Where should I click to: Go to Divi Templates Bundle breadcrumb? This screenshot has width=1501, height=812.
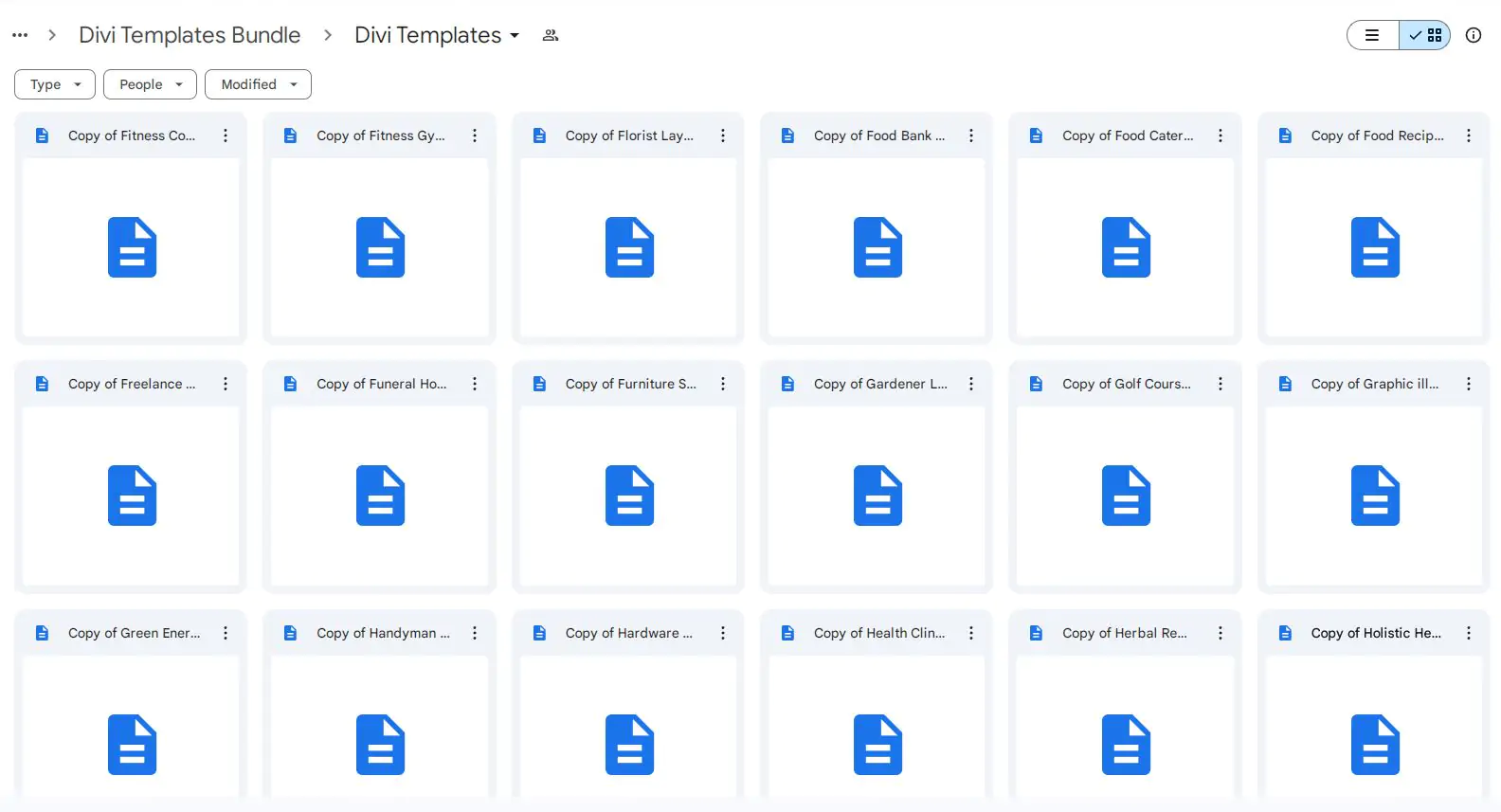point(190,35)
